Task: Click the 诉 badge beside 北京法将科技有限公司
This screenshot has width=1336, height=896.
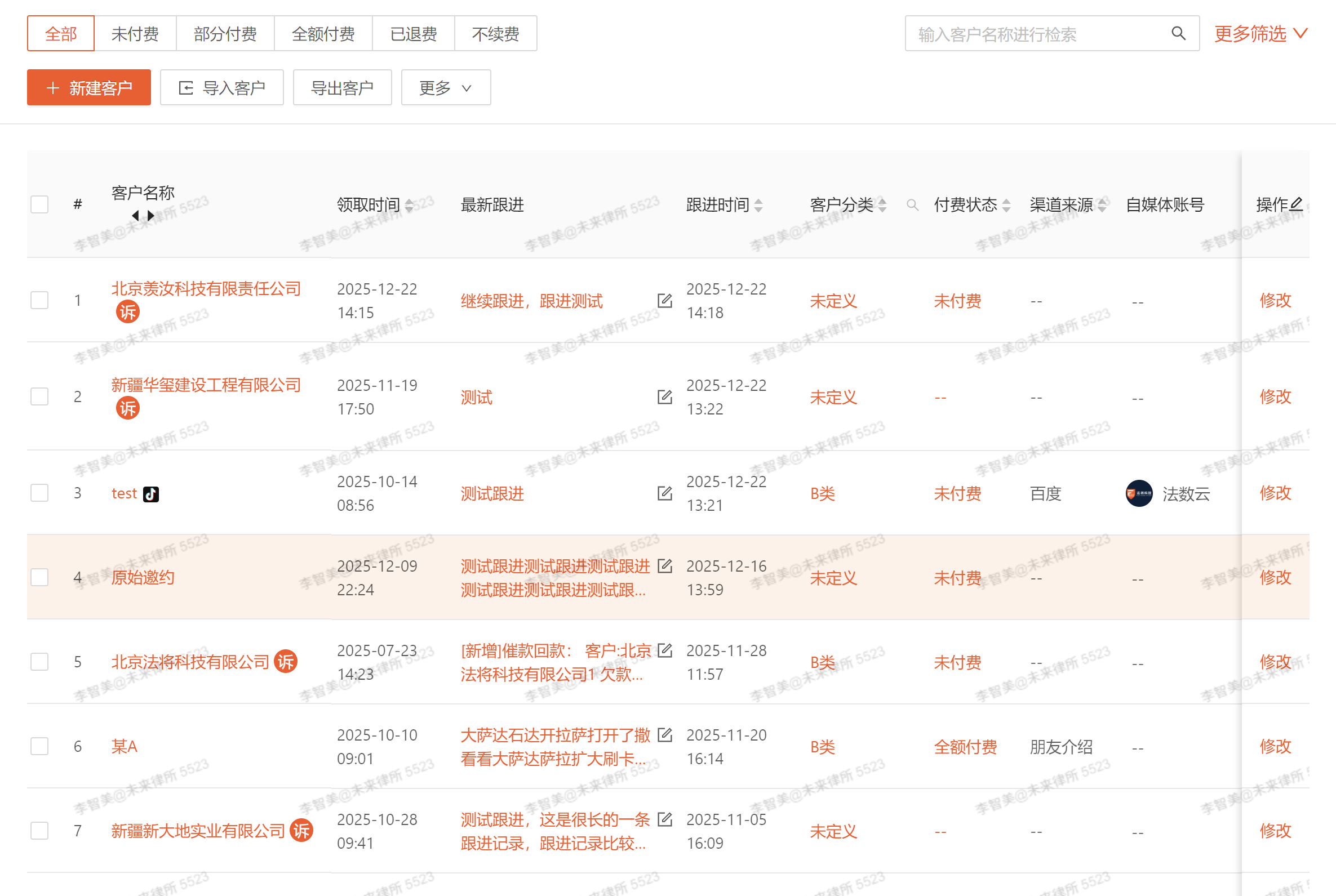Action: [x=286, y=662]
